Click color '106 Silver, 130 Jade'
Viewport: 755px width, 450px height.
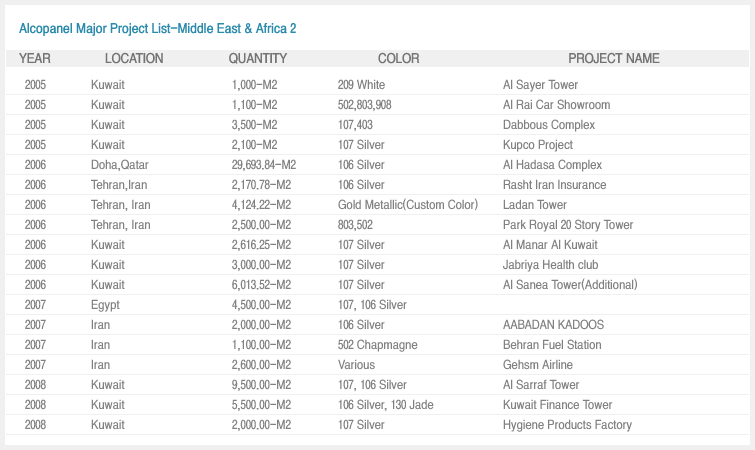pos(385,405)
